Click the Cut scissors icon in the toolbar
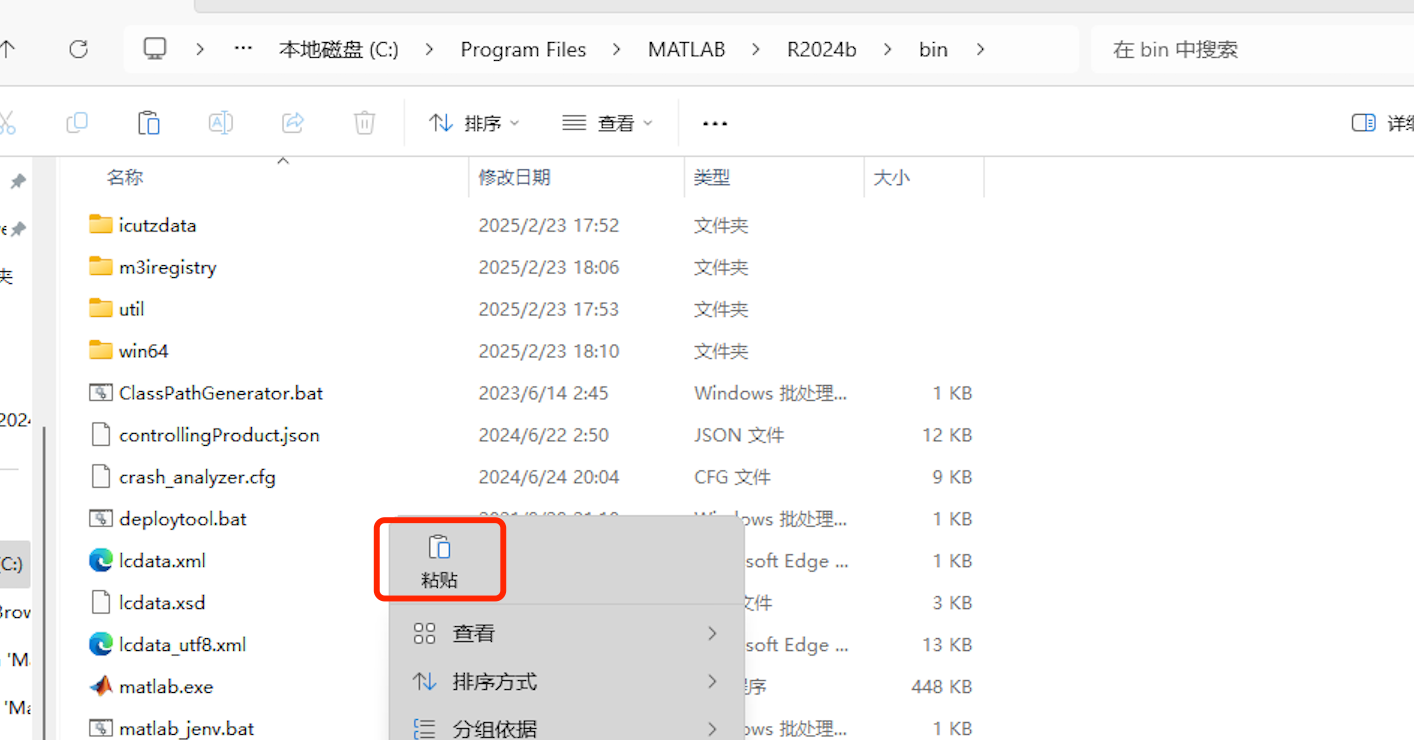 tap(6, 123)
